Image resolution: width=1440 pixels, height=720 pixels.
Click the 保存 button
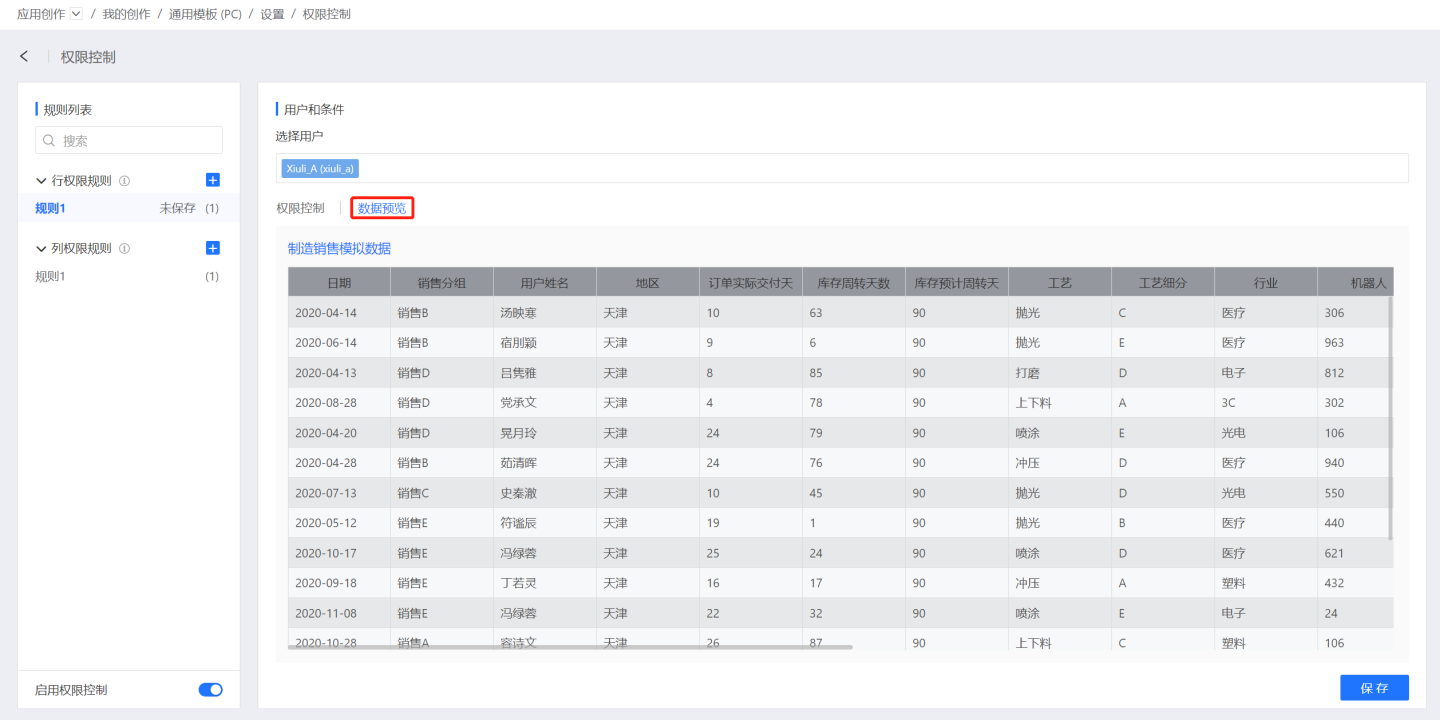tap(1374, 688)
